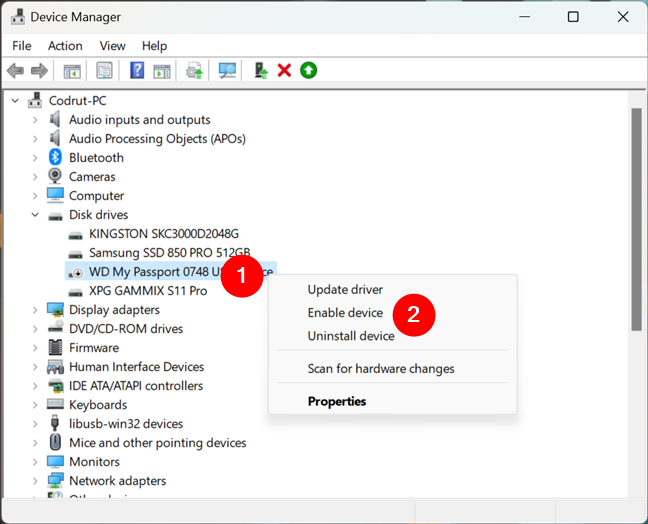Screen dimensions: 648x524
Task: Click Show/Hide Action Pane toolbar icon
Action: click(x=162, y=71)
